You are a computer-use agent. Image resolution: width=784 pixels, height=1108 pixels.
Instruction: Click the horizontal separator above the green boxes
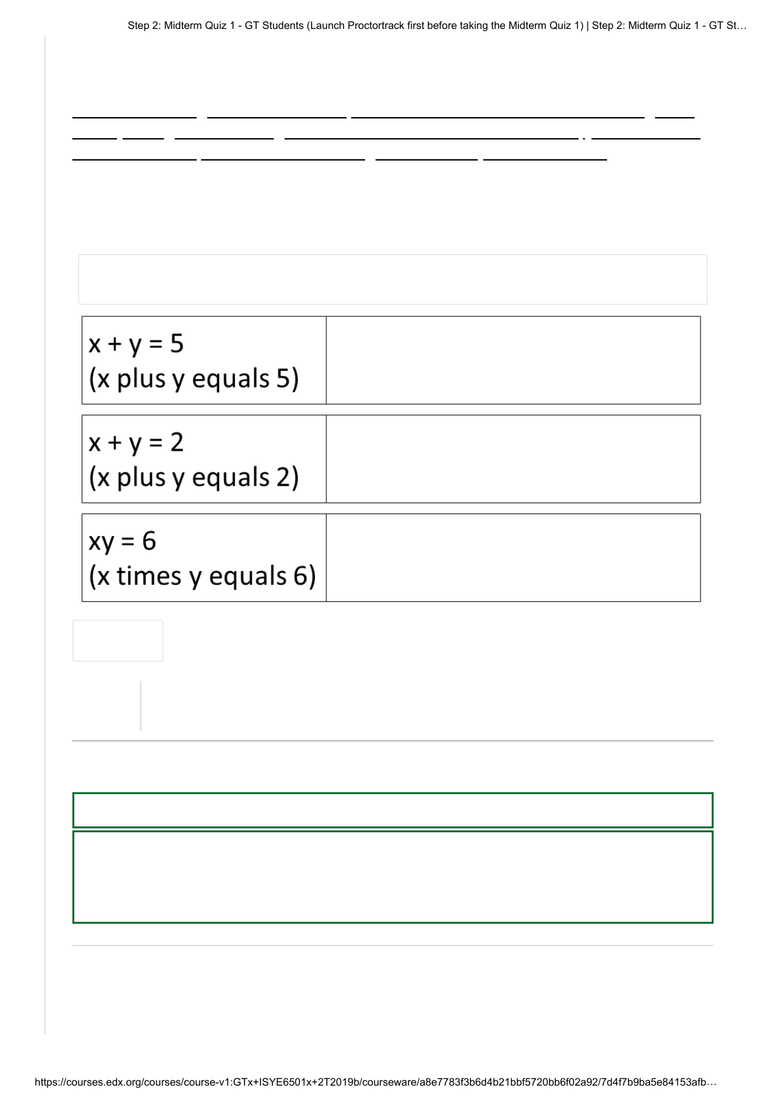point(392,741)
